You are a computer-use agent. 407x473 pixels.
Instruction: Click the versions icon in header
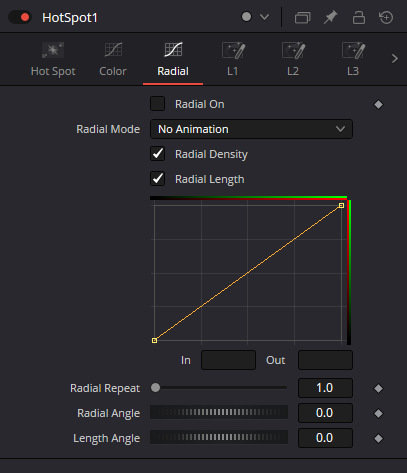(303, 17)
